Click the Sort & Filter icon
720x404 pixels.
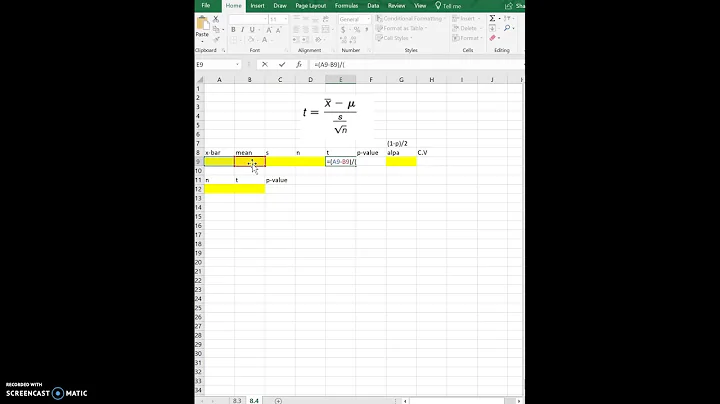tap(507, 18)
